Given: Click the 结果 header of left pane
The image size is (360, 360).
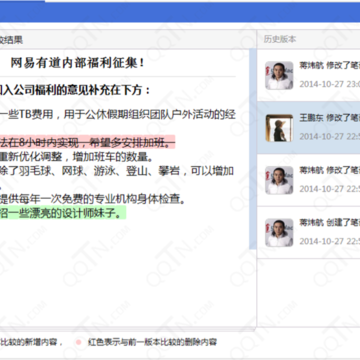Looking at the screenshot, I should click(11, 40).
